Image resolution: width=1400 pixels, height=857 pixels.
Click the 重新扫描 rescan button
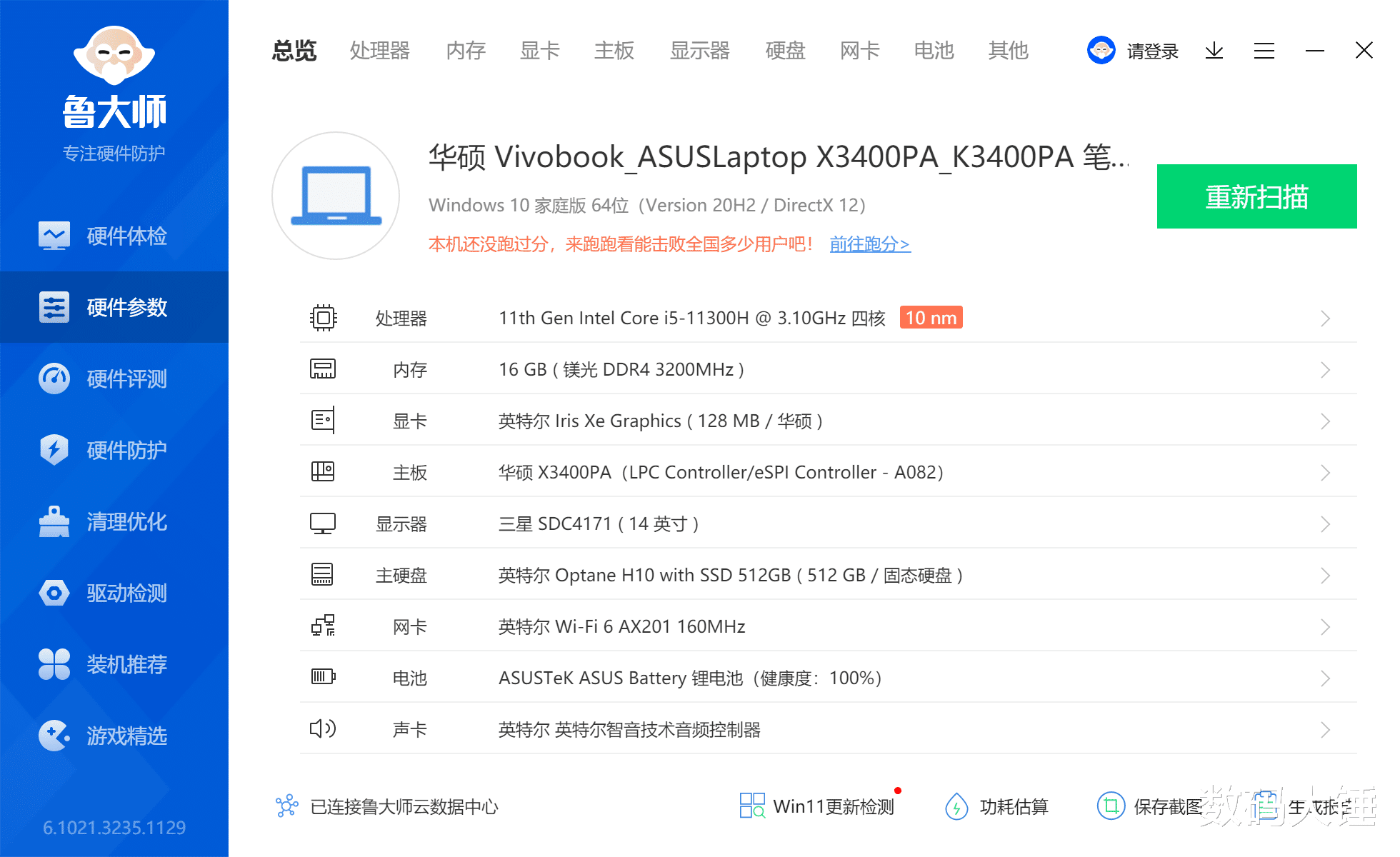pos(1256,196)
